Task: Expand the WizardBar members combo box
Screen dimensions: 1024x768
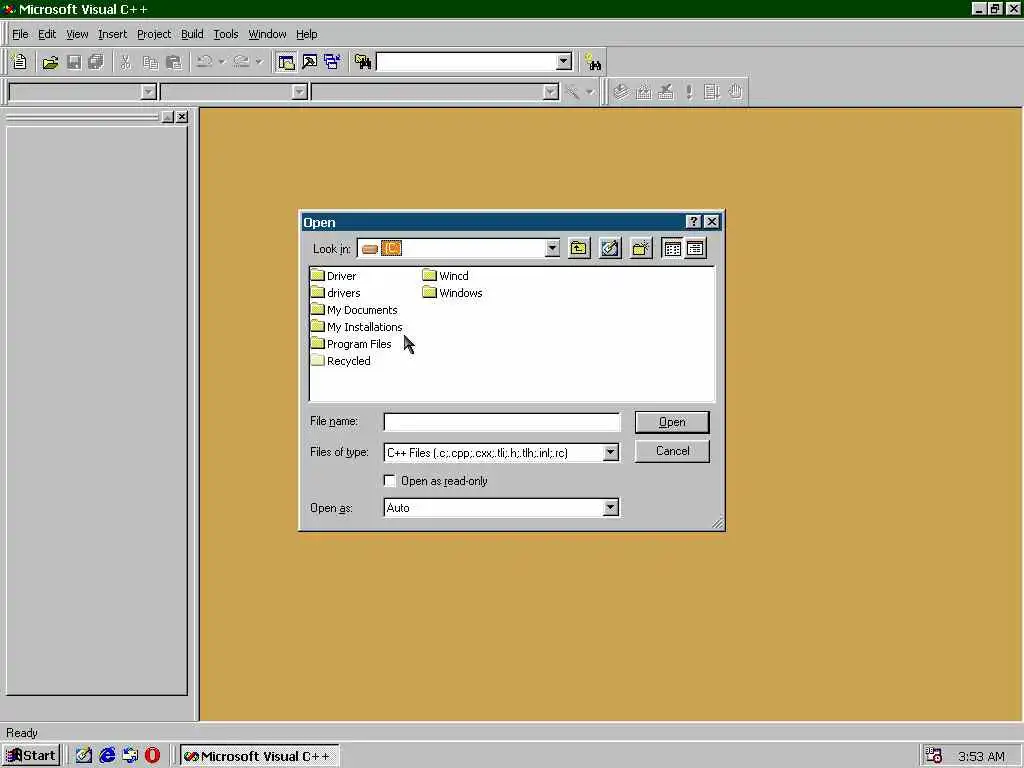Action: tap(551, 92)
